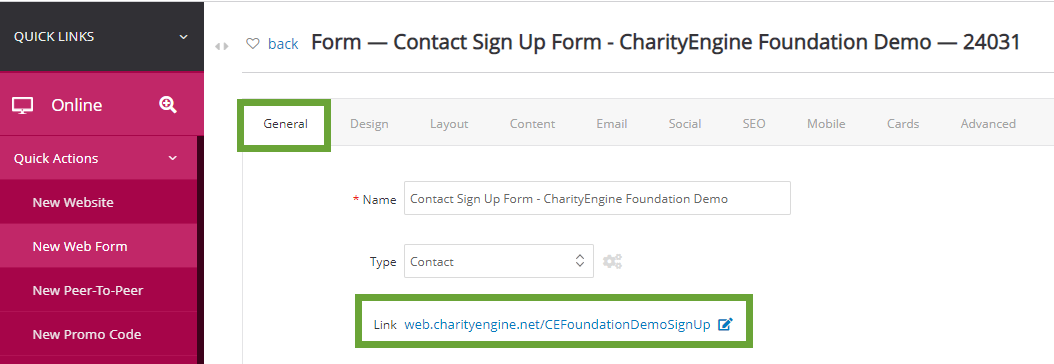Open the Advanced tab
This screenshot has height=364, width=1054.
tap(988, 124)
